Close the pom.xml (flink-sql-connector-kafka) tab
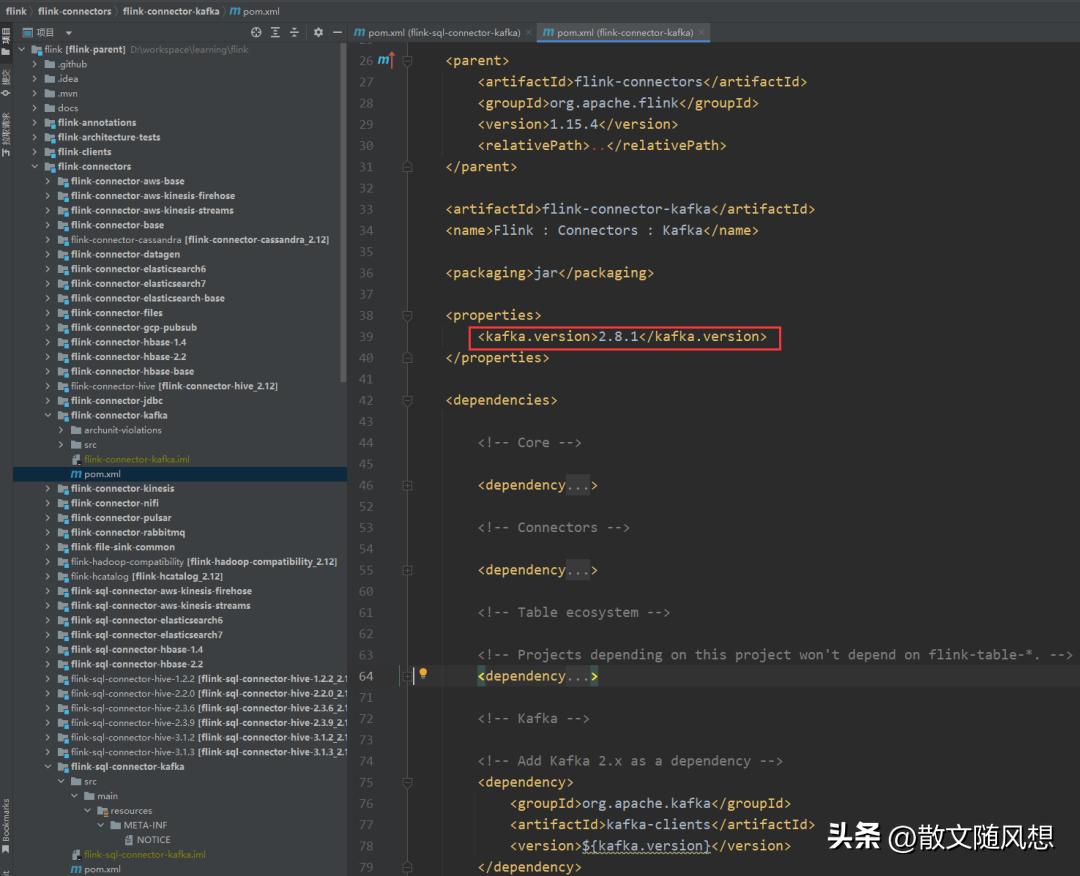This screenshot has width=1080, height=876. [x=529, y=33]
